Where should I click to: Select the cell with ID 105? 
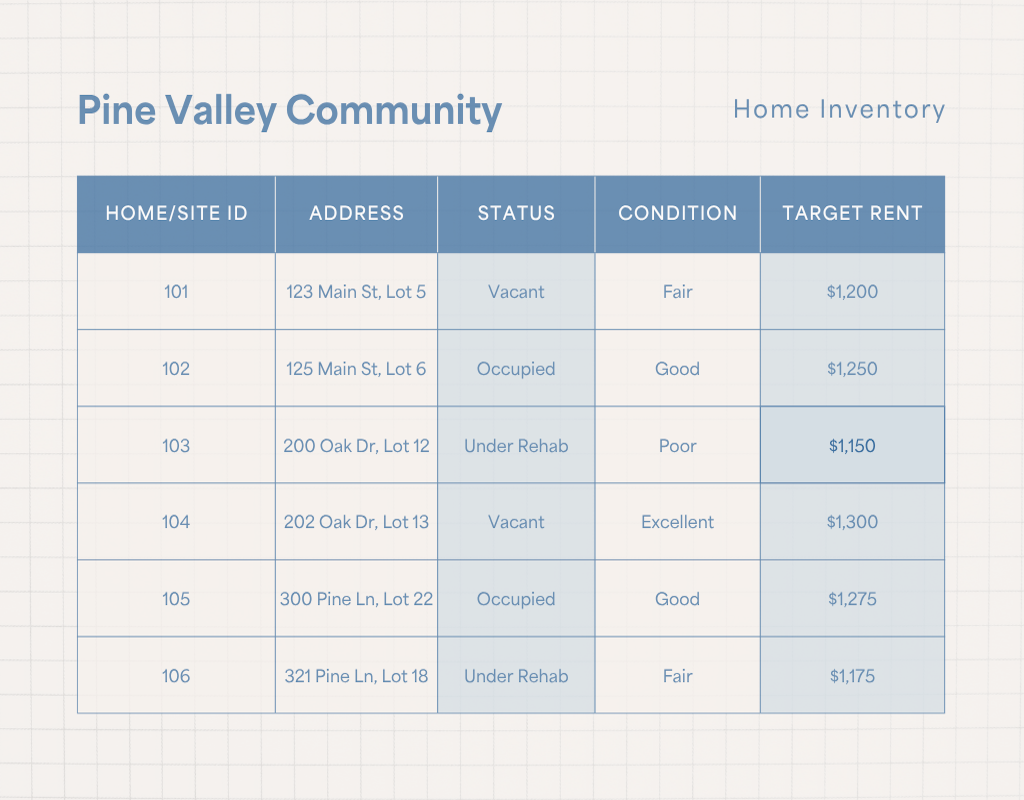[176, 599]
